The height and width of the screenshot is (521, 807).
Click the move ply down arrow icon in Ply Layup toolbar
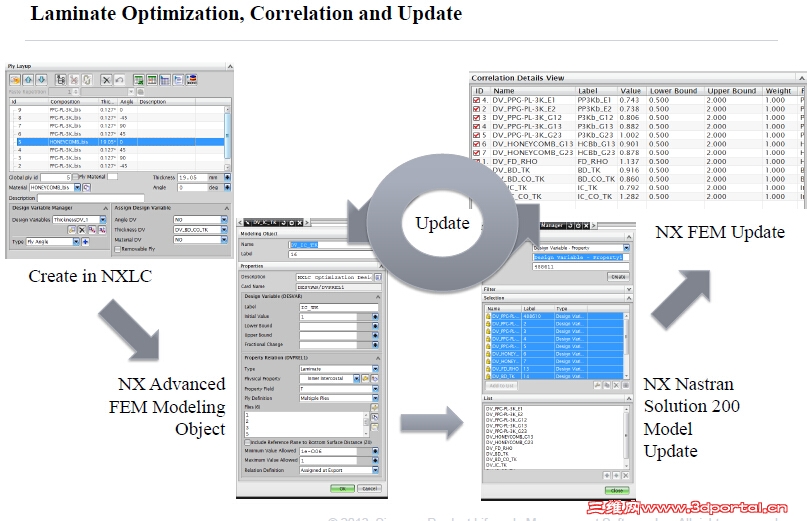tap(42, 80)
